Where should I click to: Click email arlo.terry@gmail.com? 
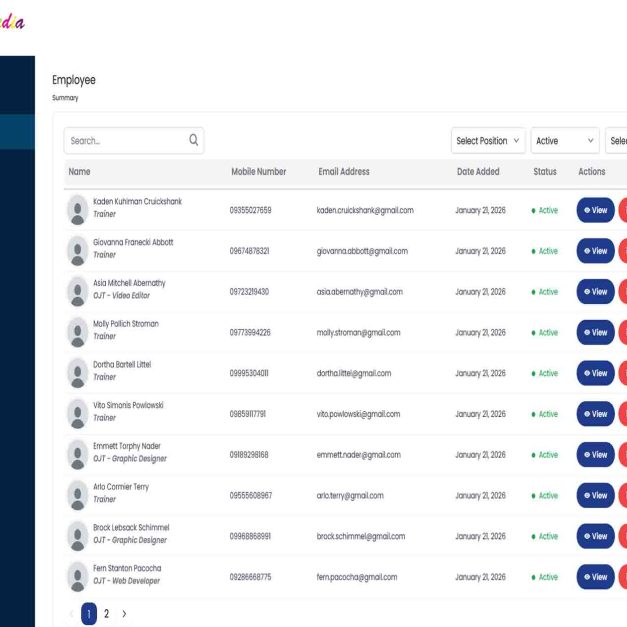tap(350, 496)
